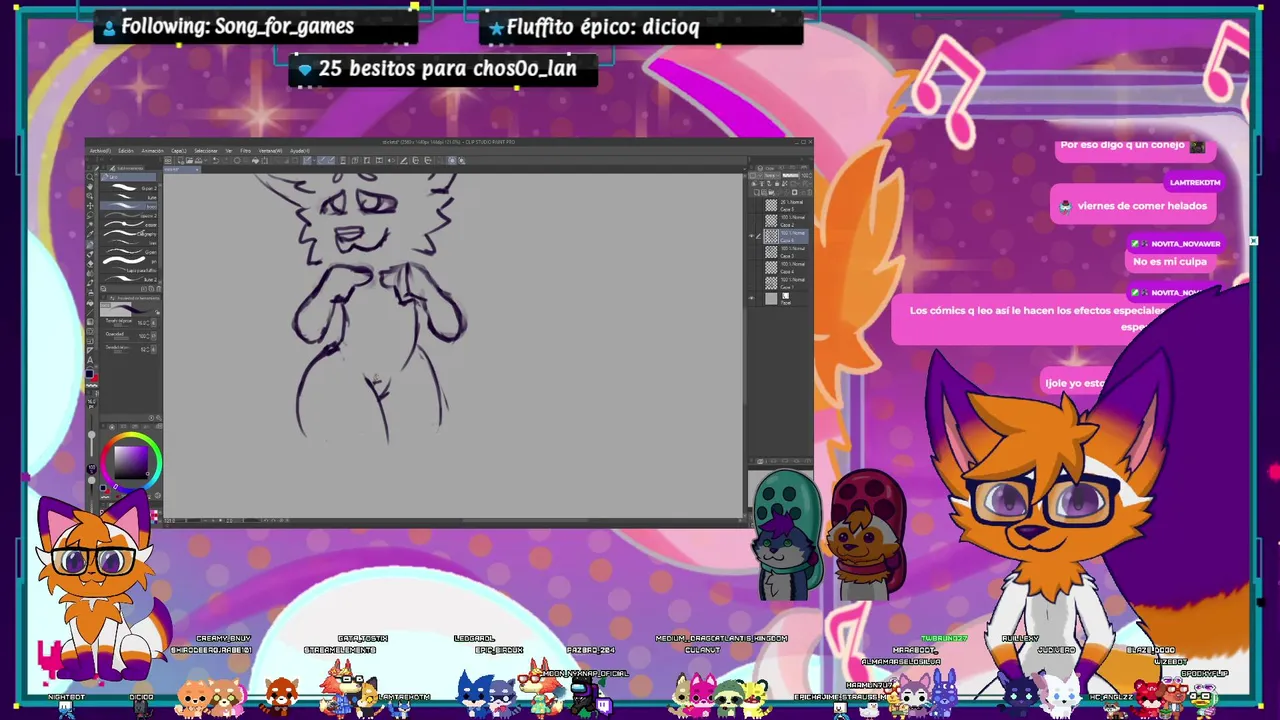Click the Save icon in command bar
1280x720 pixels.
[198, 160]
